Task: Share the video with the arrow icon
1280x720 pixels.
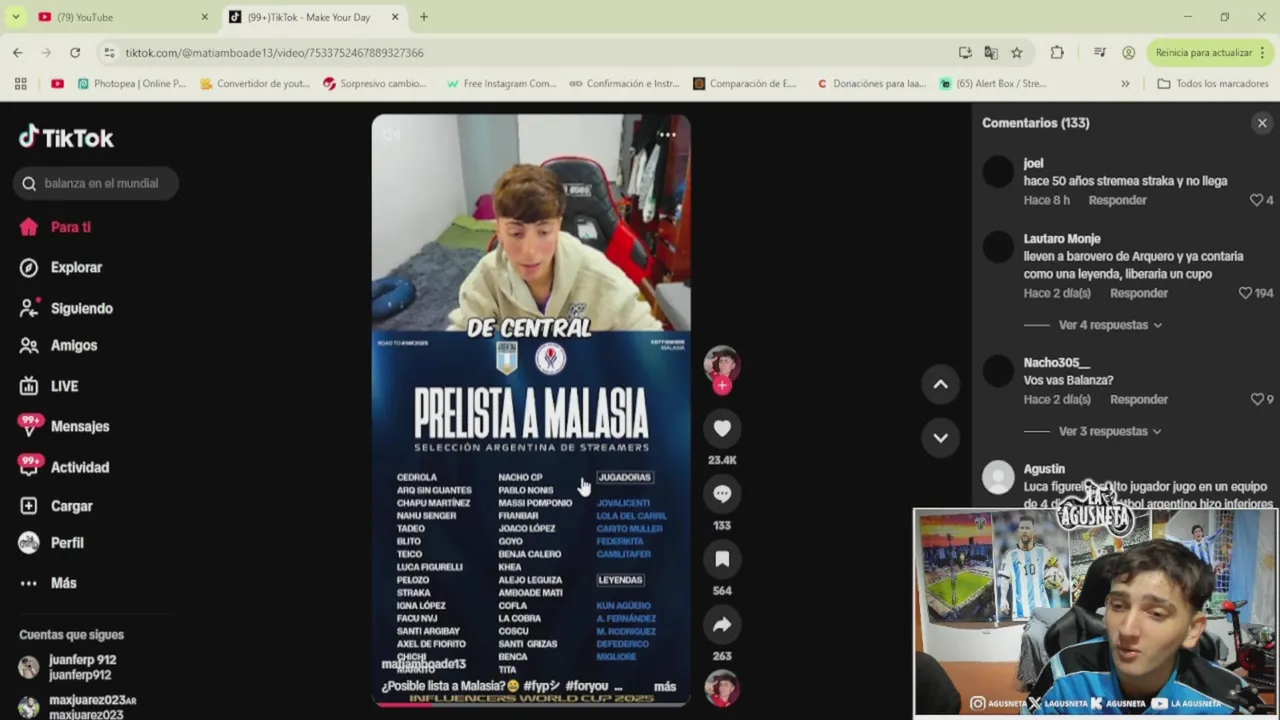Action: pyautogui.click(x=722, y=625)
